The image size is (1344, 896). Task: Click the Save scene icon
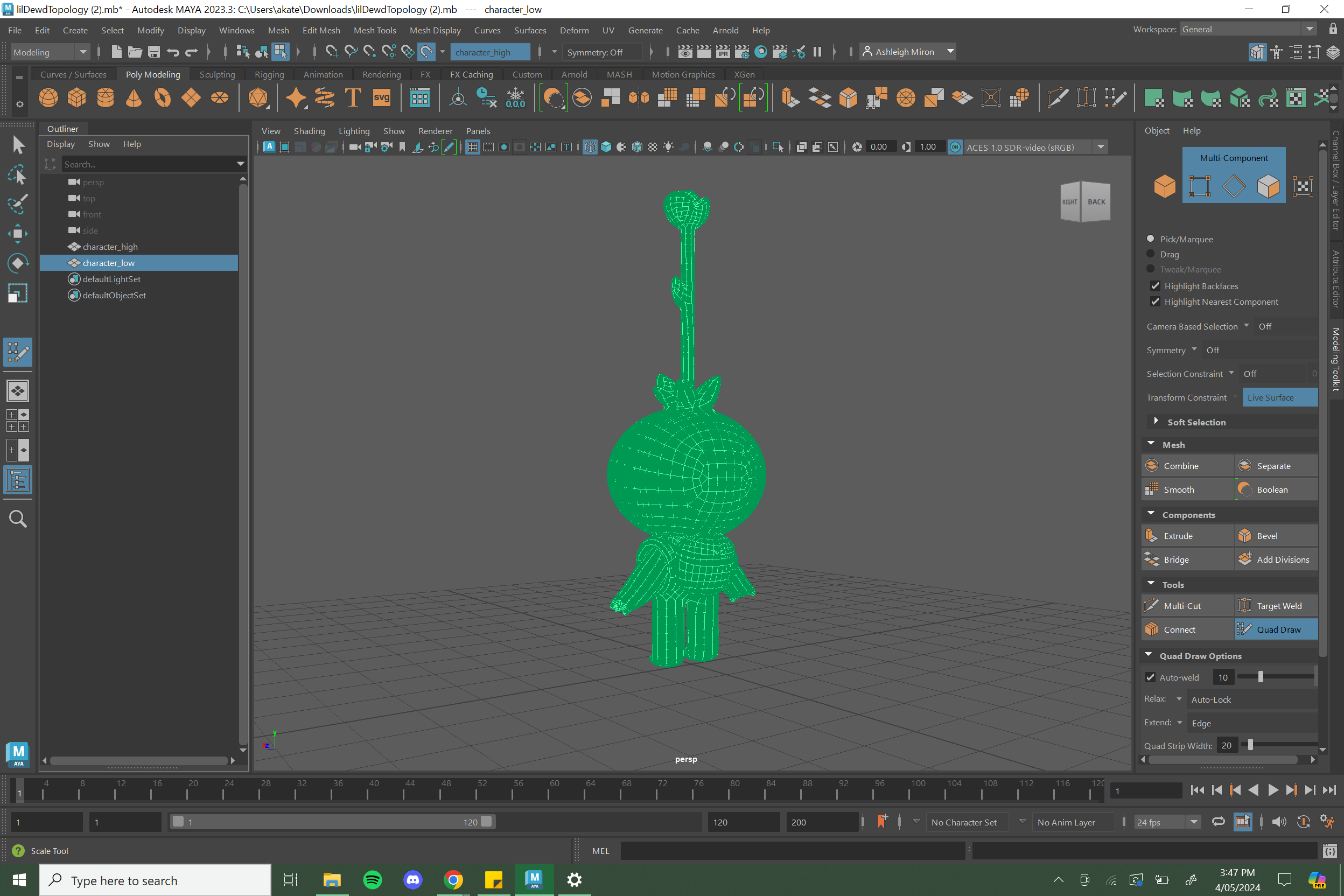click(x=153, y=52)
